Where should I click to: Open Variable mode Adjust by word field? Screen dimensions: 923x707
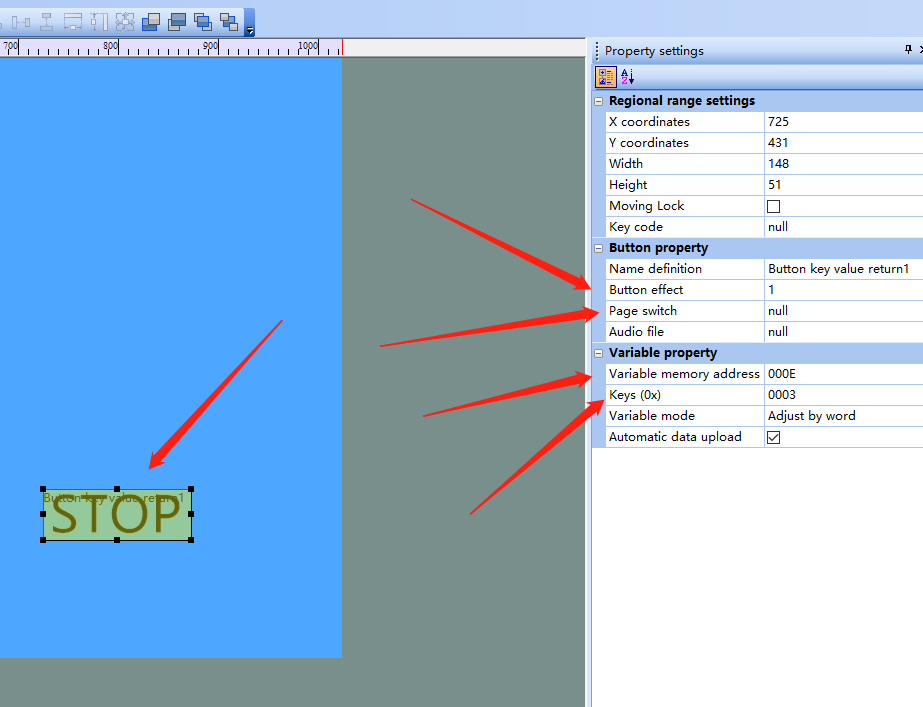click(x=844, y=416)
